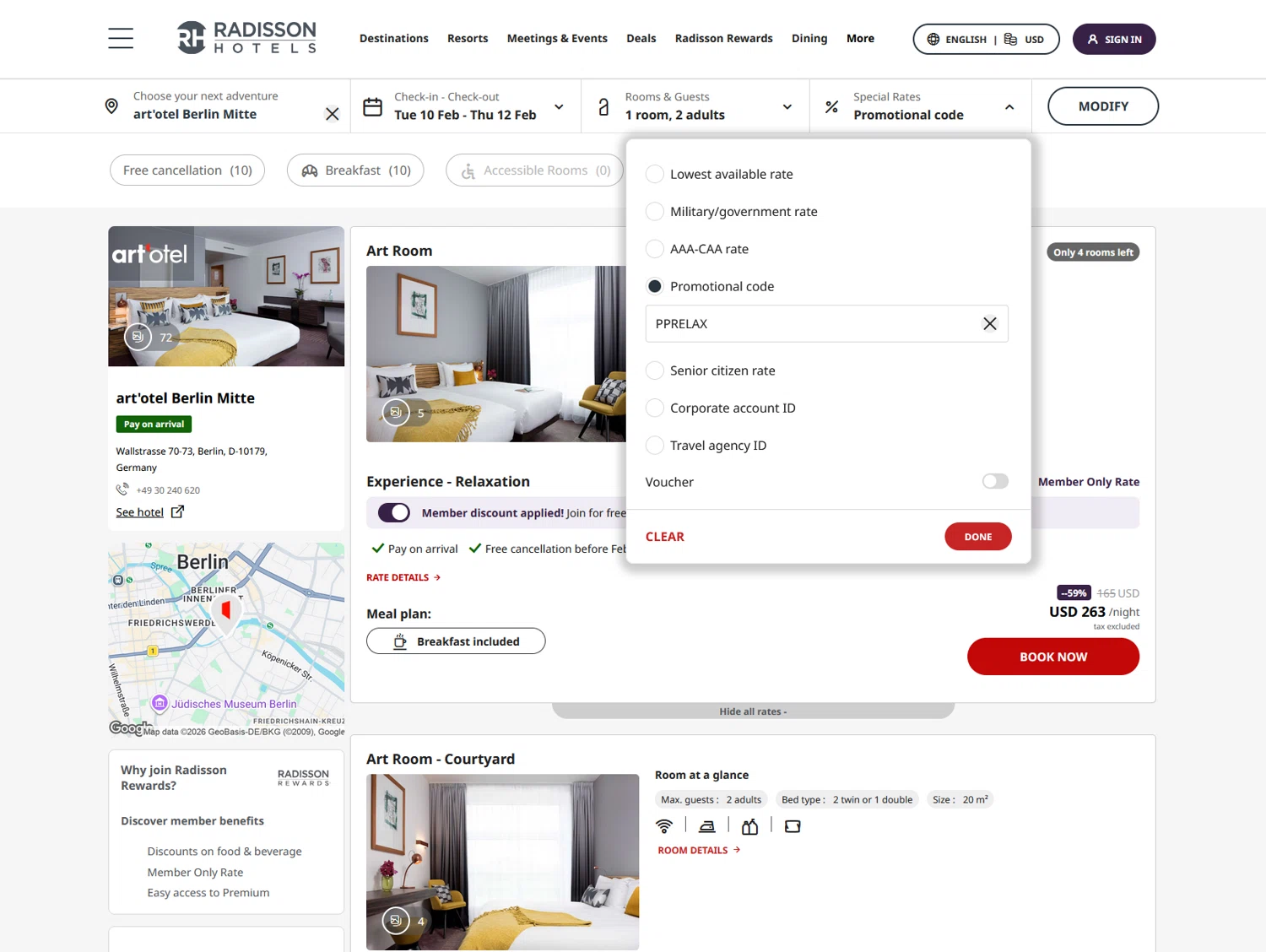Collapse the Special Rates dropdown
Image resolution: width=1266 pixels, height=952 pixels.
coord(1009,107)
